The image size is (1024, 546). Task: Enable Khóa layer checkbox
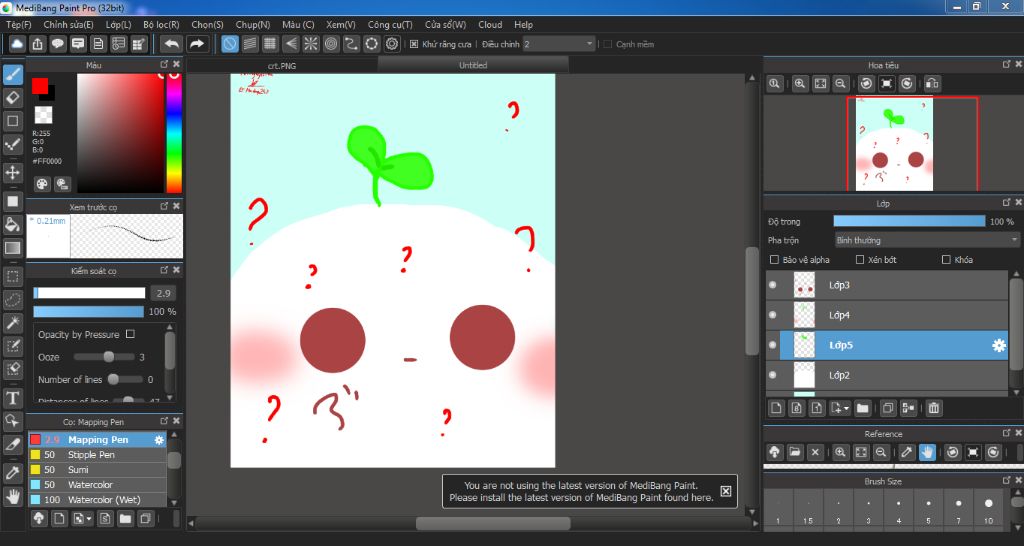tap(946, 260)
